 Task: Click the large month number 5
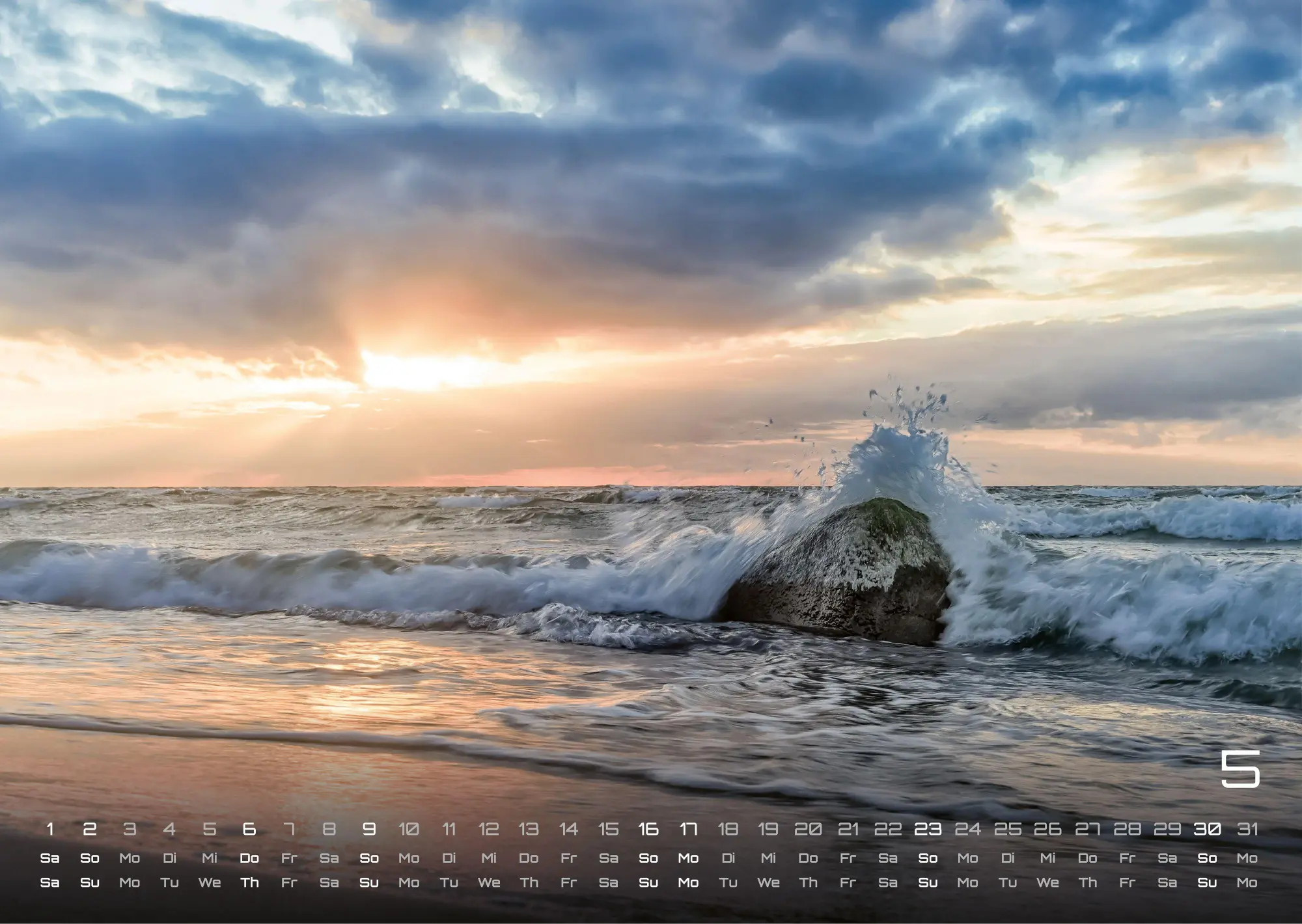pyautogui.click(x=1240, y=768)
